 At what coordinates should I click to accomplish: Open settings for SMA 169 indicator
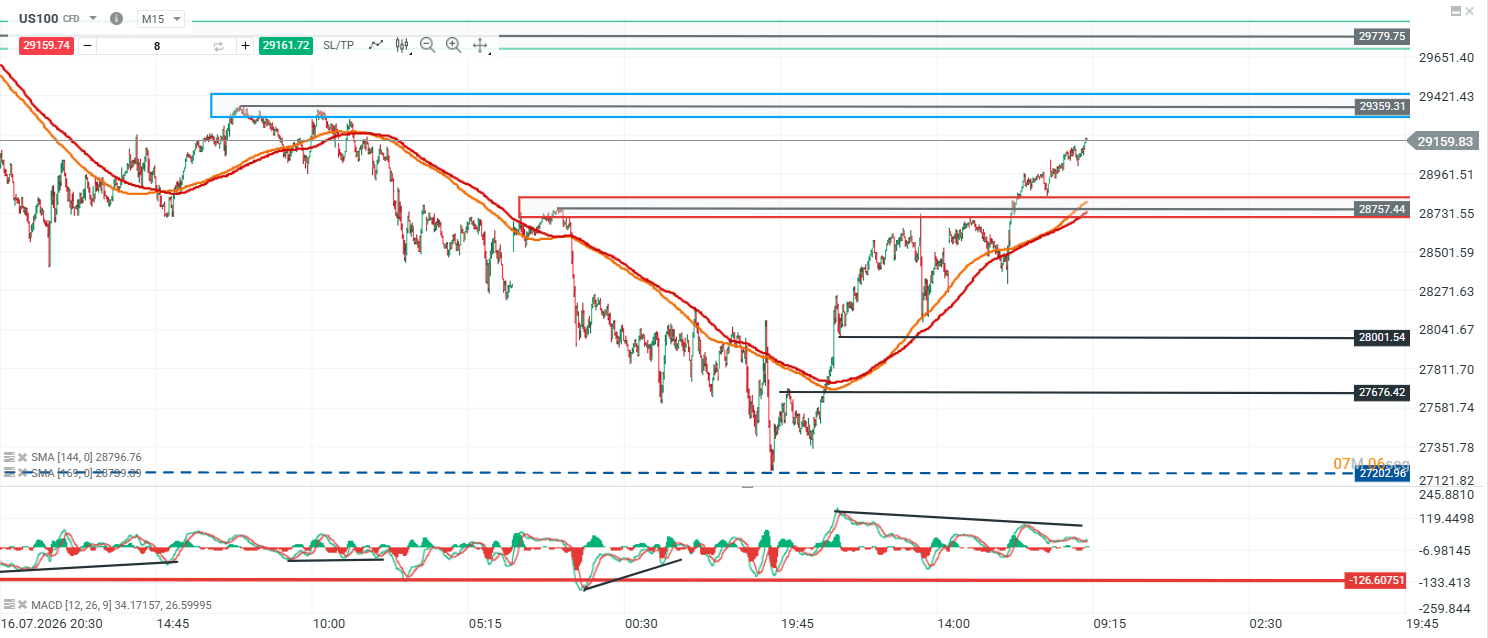pyautogui.click(x=9, y=472)
